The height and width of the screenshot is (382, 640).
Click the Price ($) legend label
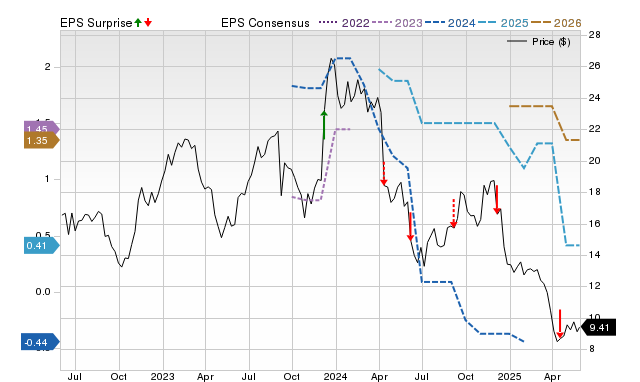551,42
